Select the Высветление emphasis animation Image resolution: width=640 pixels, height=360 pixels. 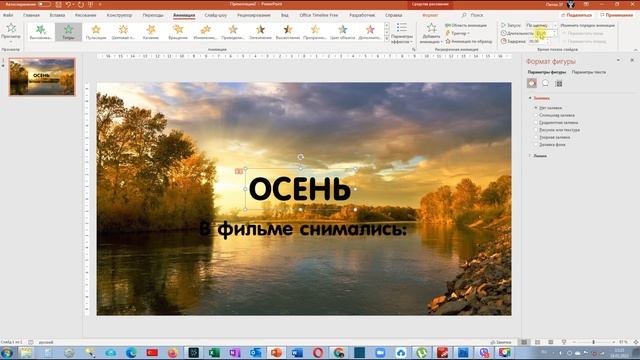[x=288, y=32]
